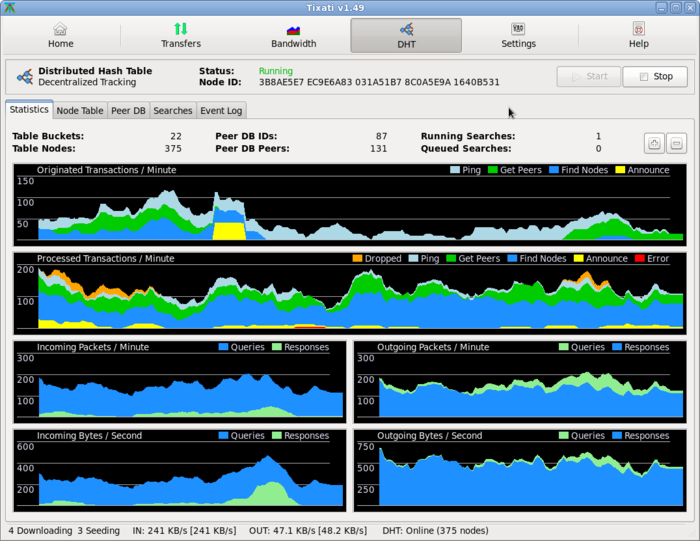Click Ping swatch in Originated Transactions legend

(455, 170)
